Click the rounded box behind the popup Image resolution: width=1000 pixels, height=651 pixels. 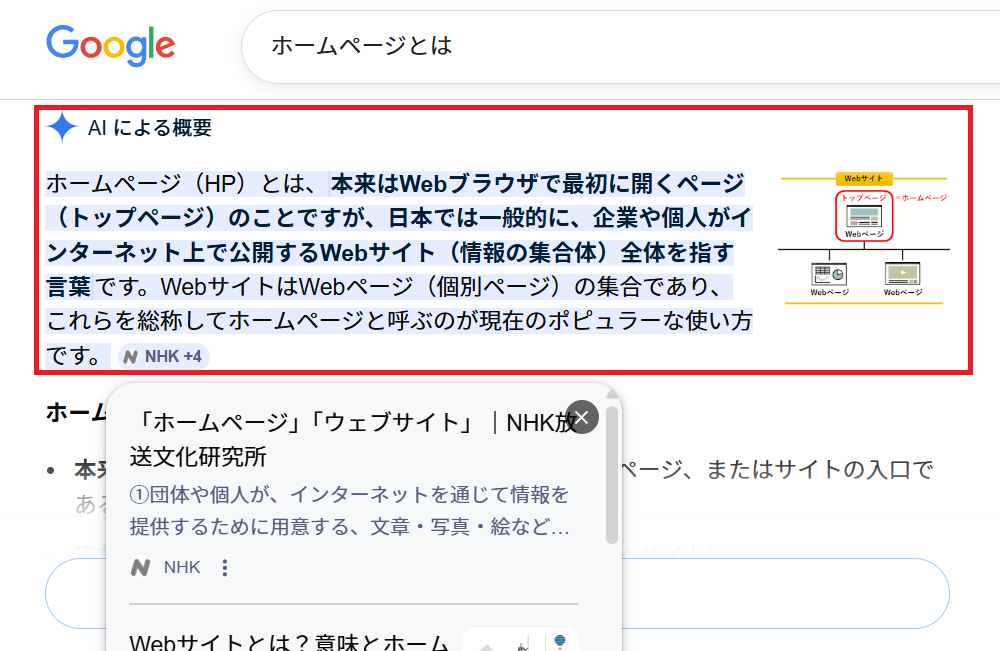coord(800,593)
